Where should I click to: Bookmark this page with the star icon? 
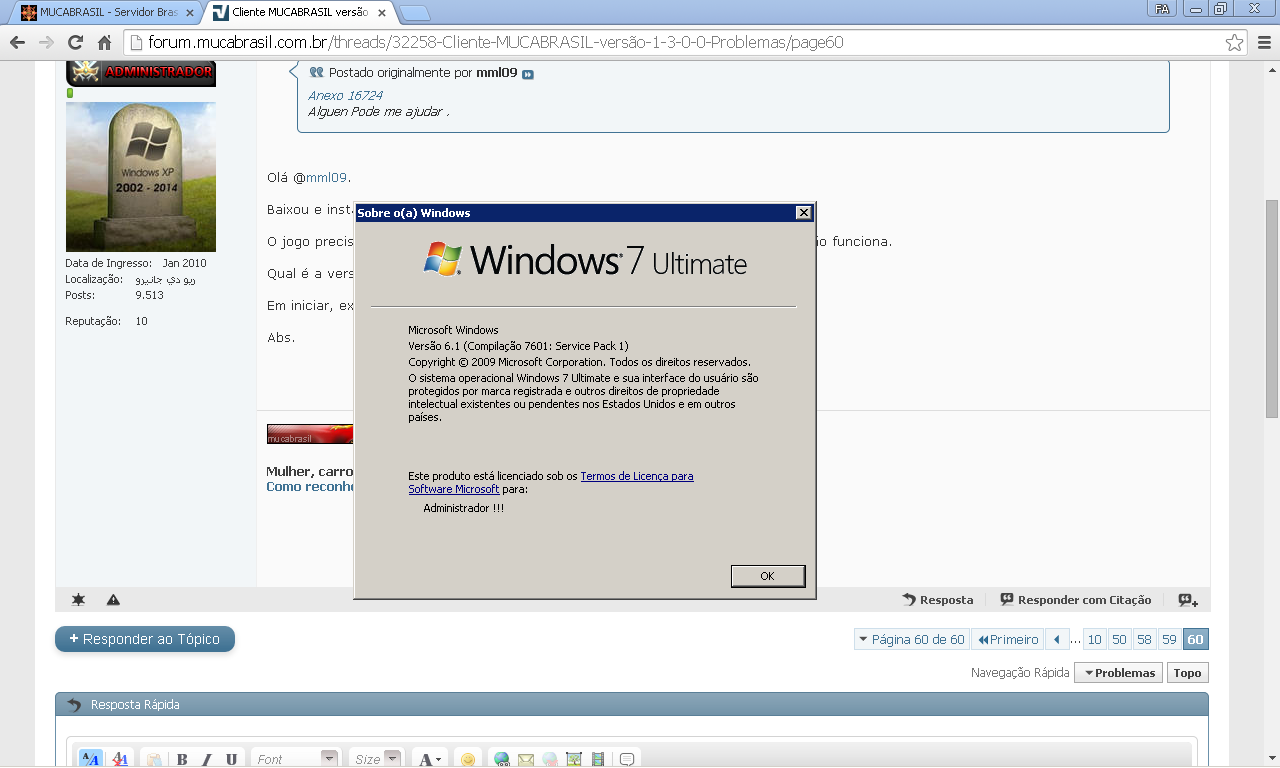click(1235, 43)
